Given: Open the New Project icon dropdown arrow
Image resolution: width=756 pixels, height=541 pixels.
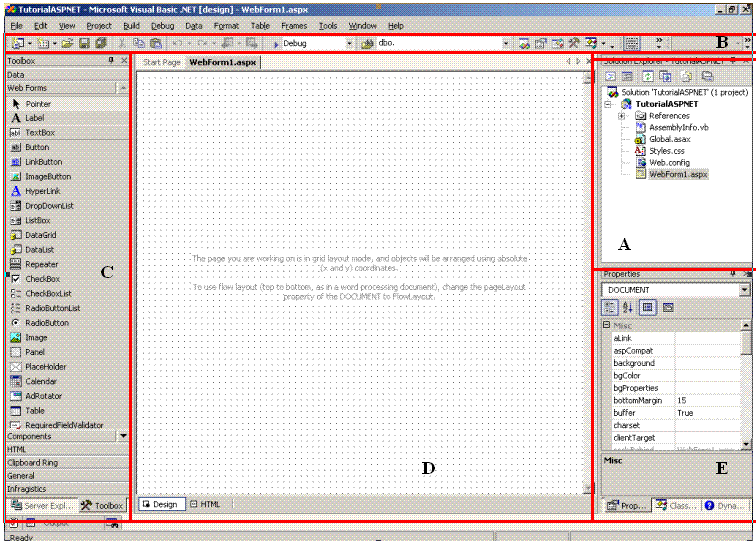Looking at the screenshot, I should tap(30, 44).
